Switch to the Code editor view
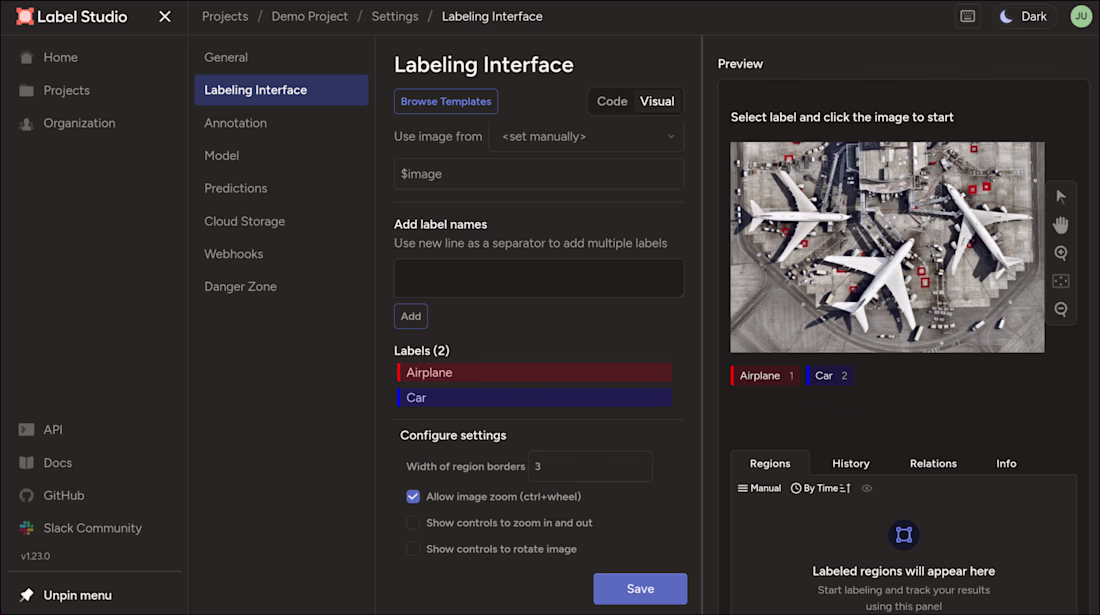 click(x=612, y=102)
